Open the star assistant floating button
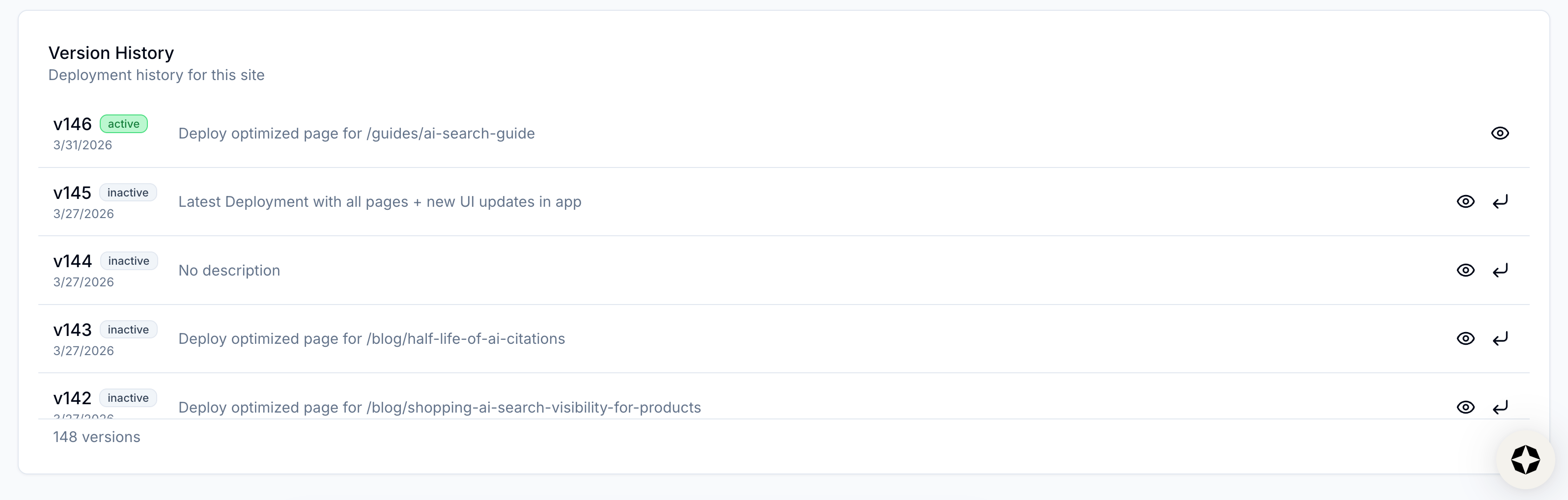Viewport: 1568px width, 500px height. (1525, 459)
